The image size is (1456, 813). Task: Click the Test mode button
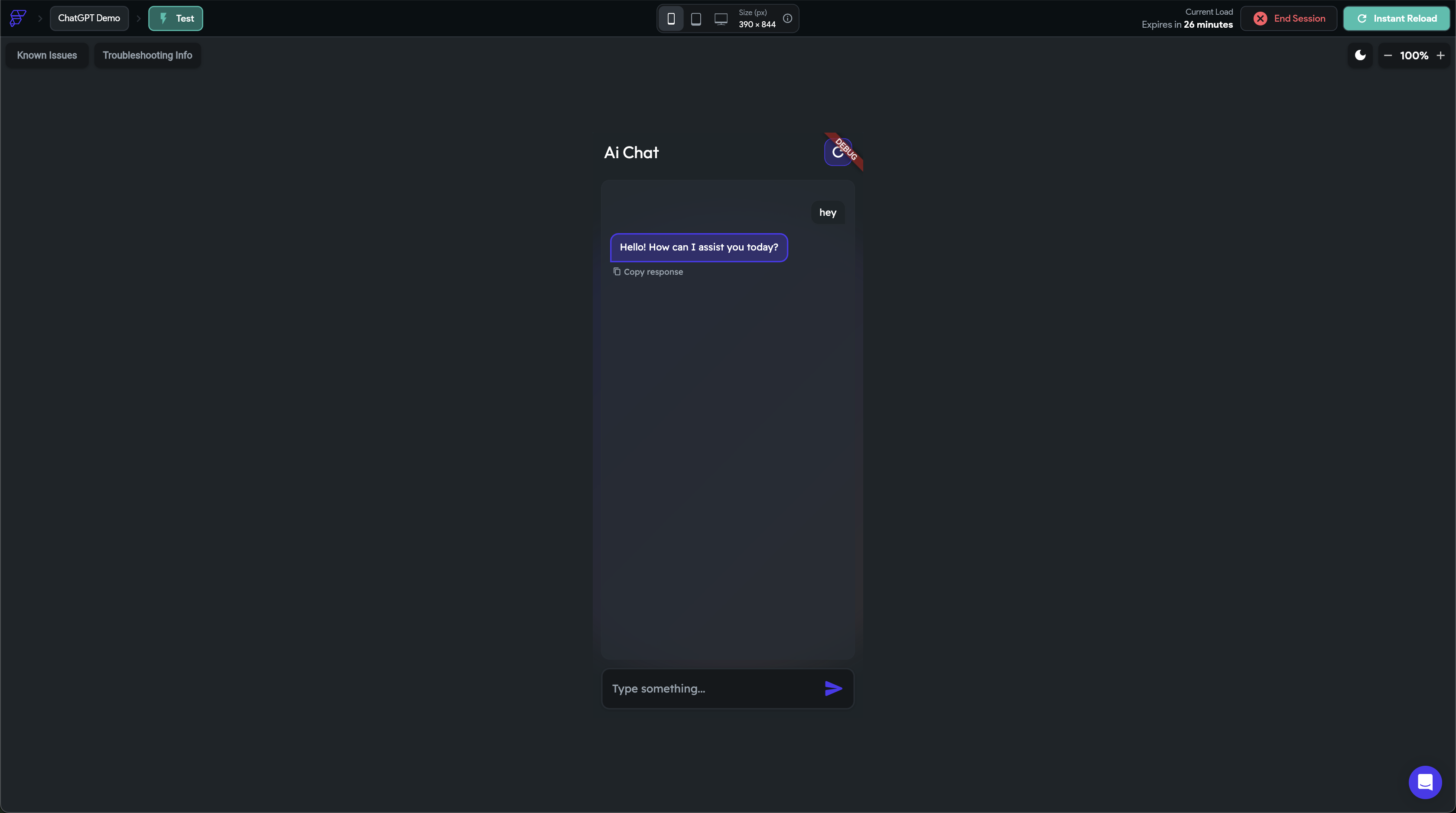[176, 18]
